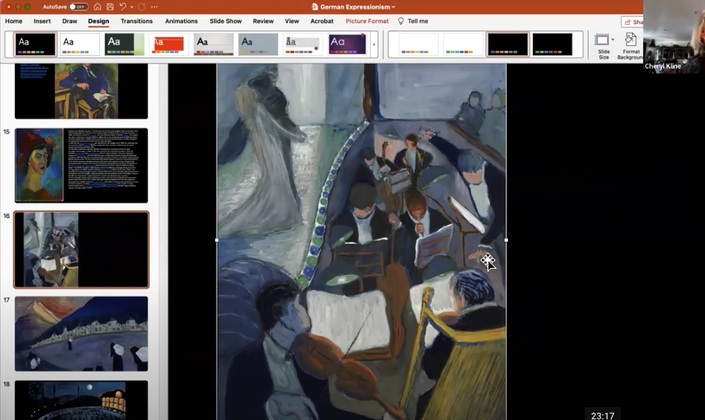Select the highlighted black color variant

tap(508, 44)
